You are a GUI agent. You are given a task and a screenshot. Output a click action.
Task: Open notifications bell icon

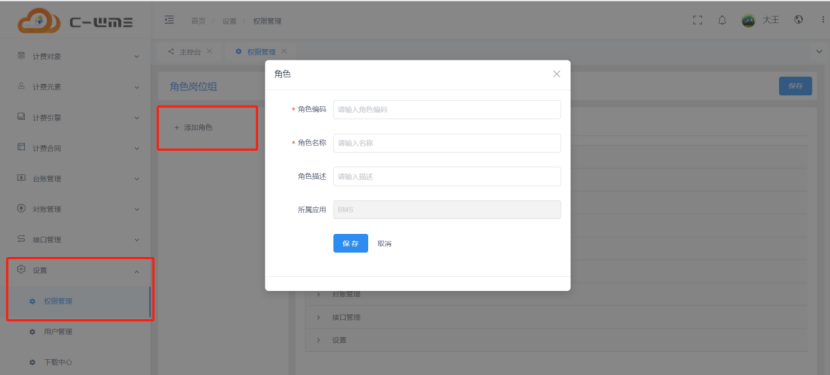[722, 20]
